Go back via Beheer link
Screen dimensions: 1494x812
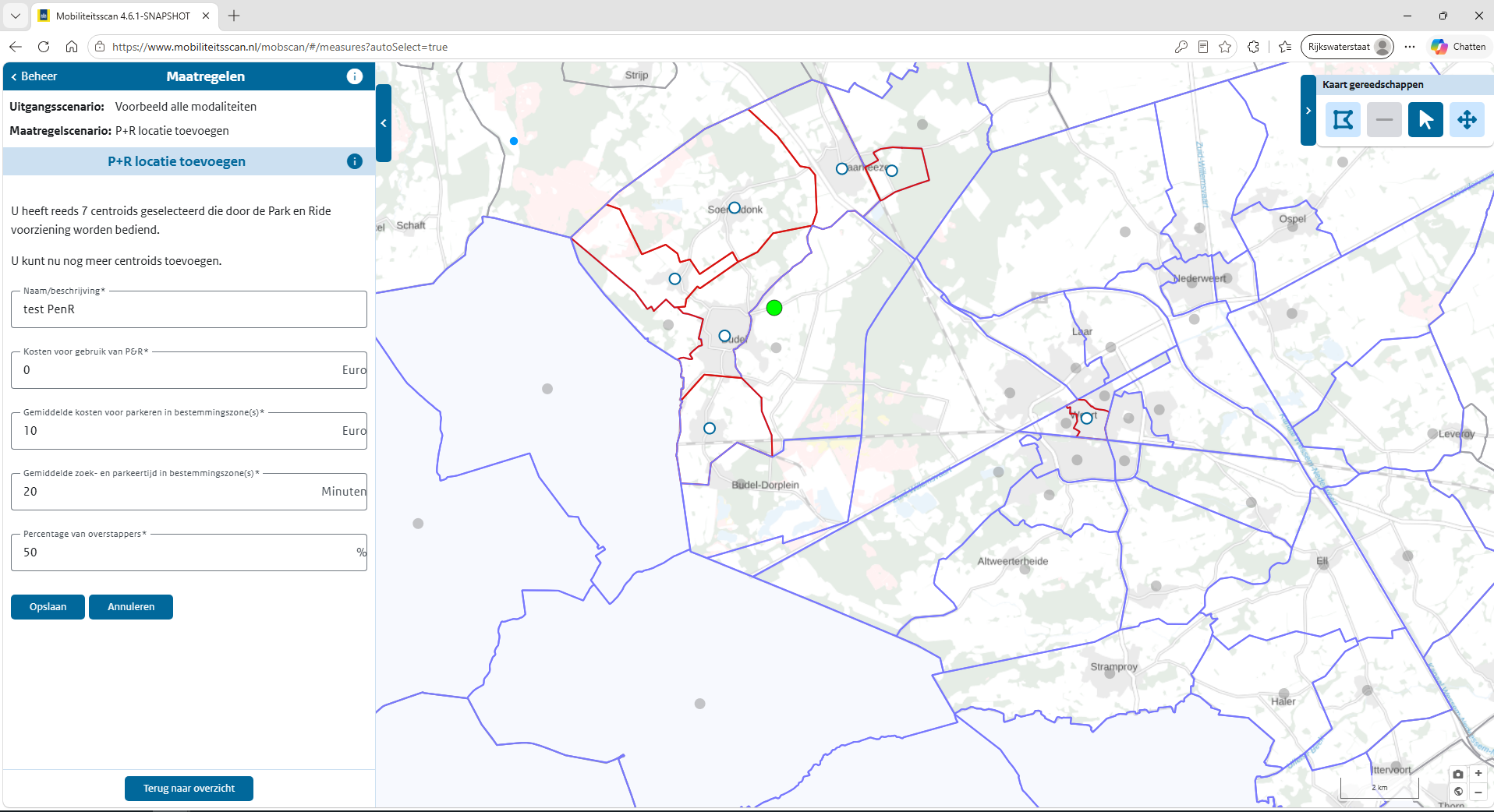[x=34, y=76]
